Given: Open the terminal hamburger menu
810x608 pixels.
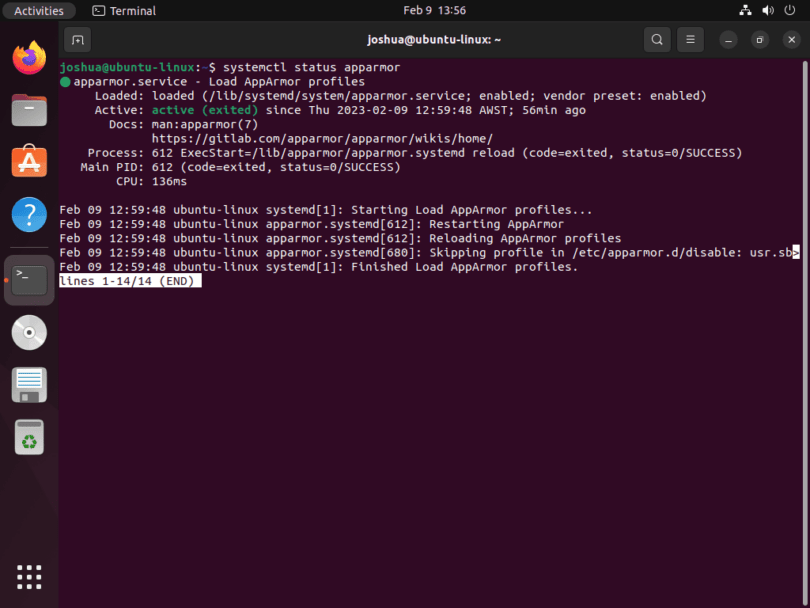Looking at the screenshot, I should (690, 40).
